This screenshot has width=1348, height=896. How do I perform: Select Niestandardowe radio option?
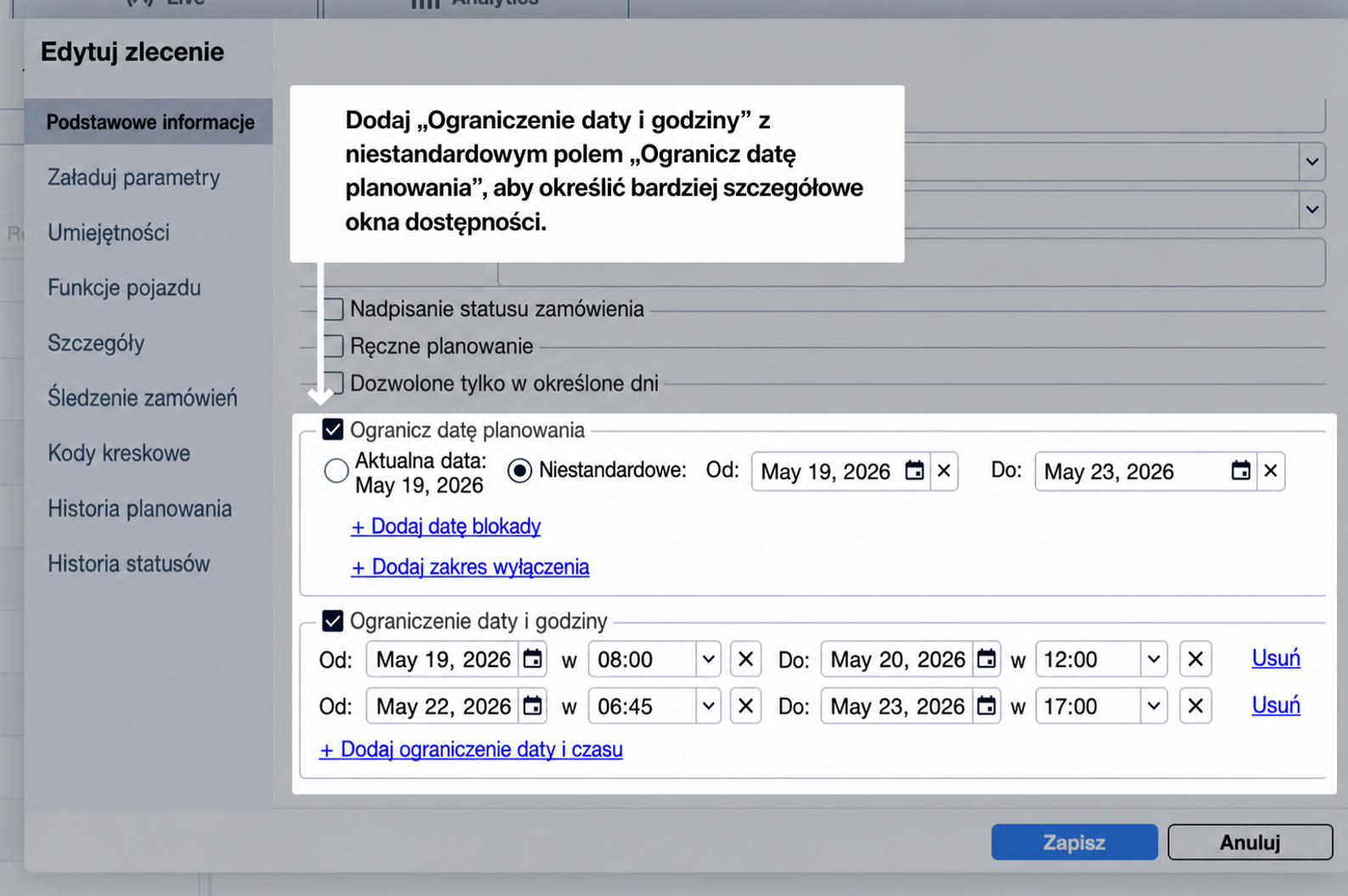520,471
